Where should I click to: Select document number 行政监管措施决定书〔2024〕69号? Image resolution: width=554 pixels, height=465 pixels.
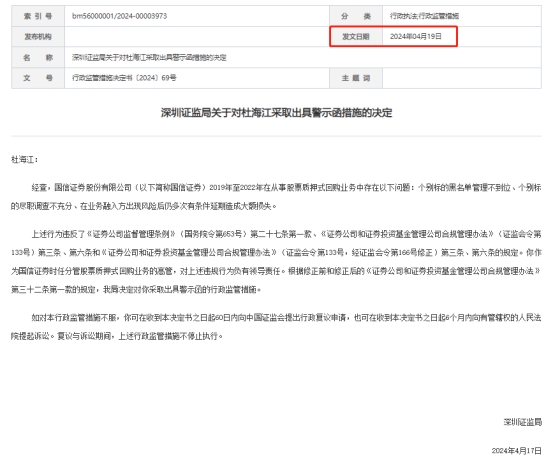pos(124,78)
